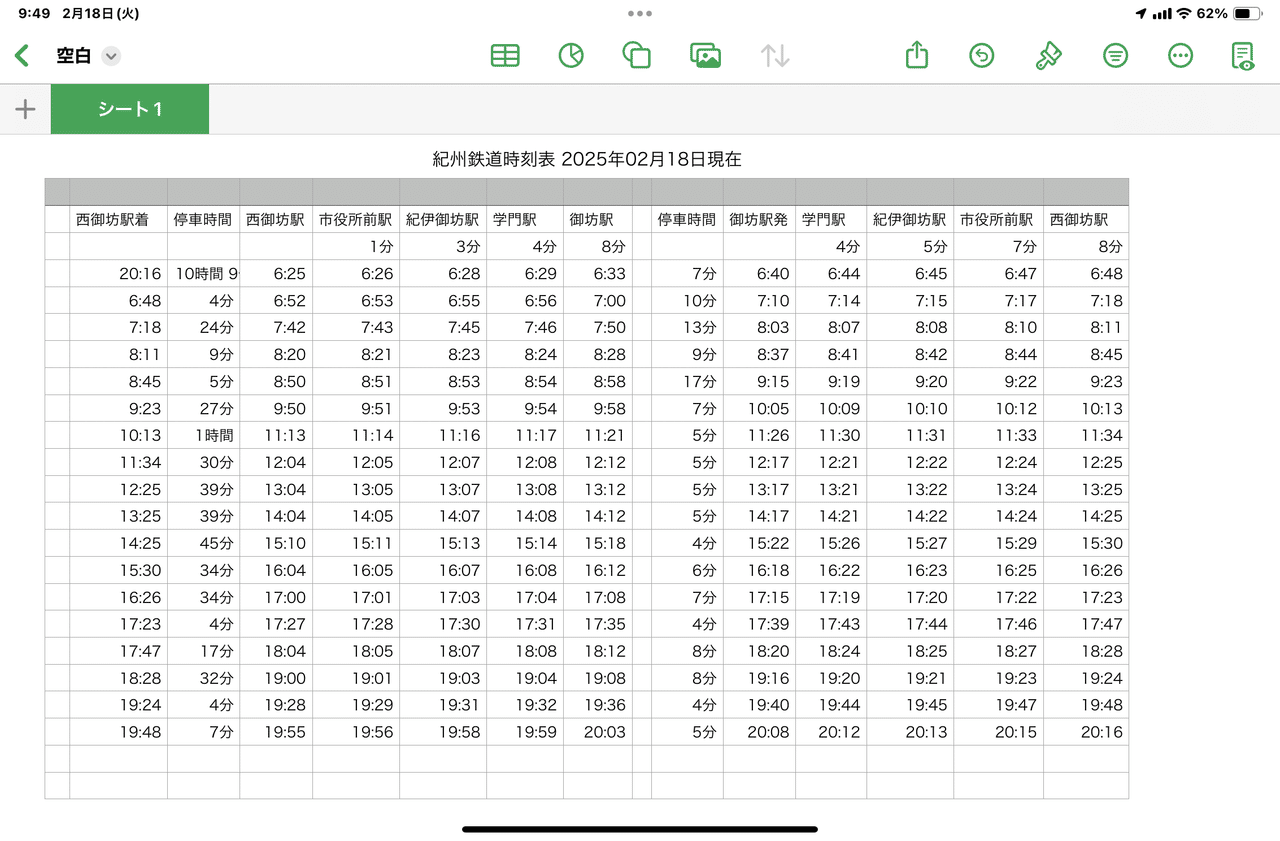Select the cell containing 16:04
Viewport: 1280px width, 841px height.
click(276, 571)
